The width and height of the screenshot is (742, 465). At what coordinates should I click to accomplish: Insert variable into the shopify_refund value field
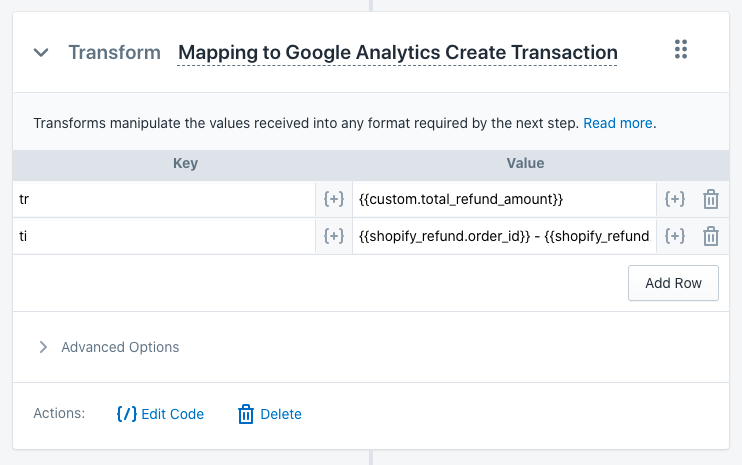pyautogui.click(x=675, y=236)
